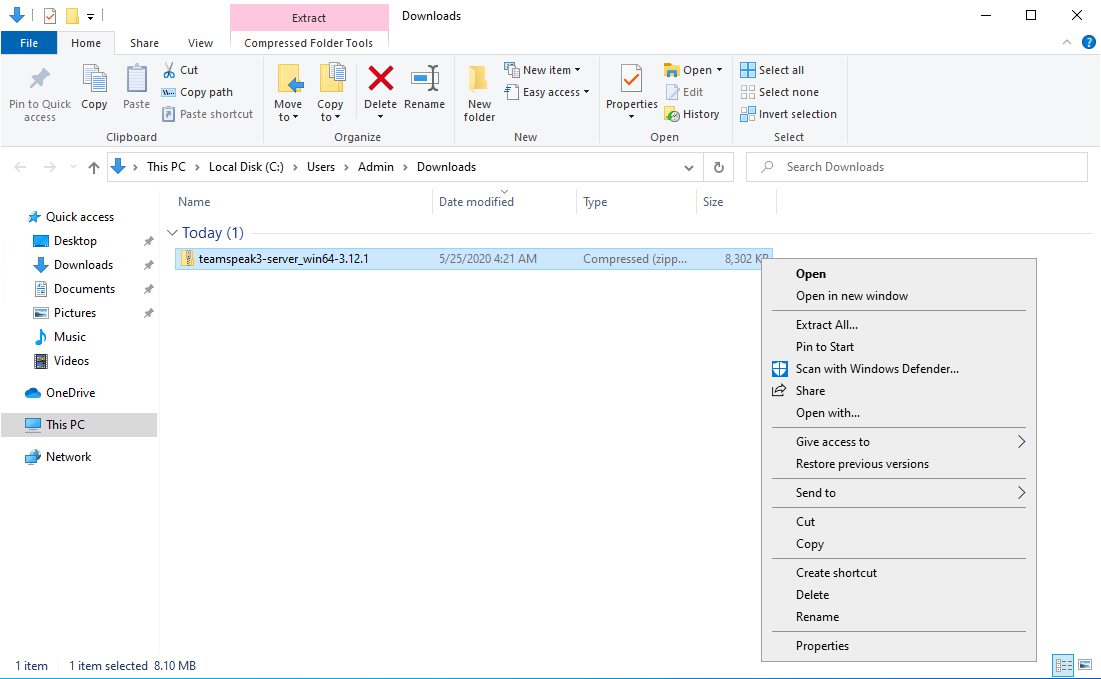Open Compressed Folder Tools tab

[x=308, y=43]
